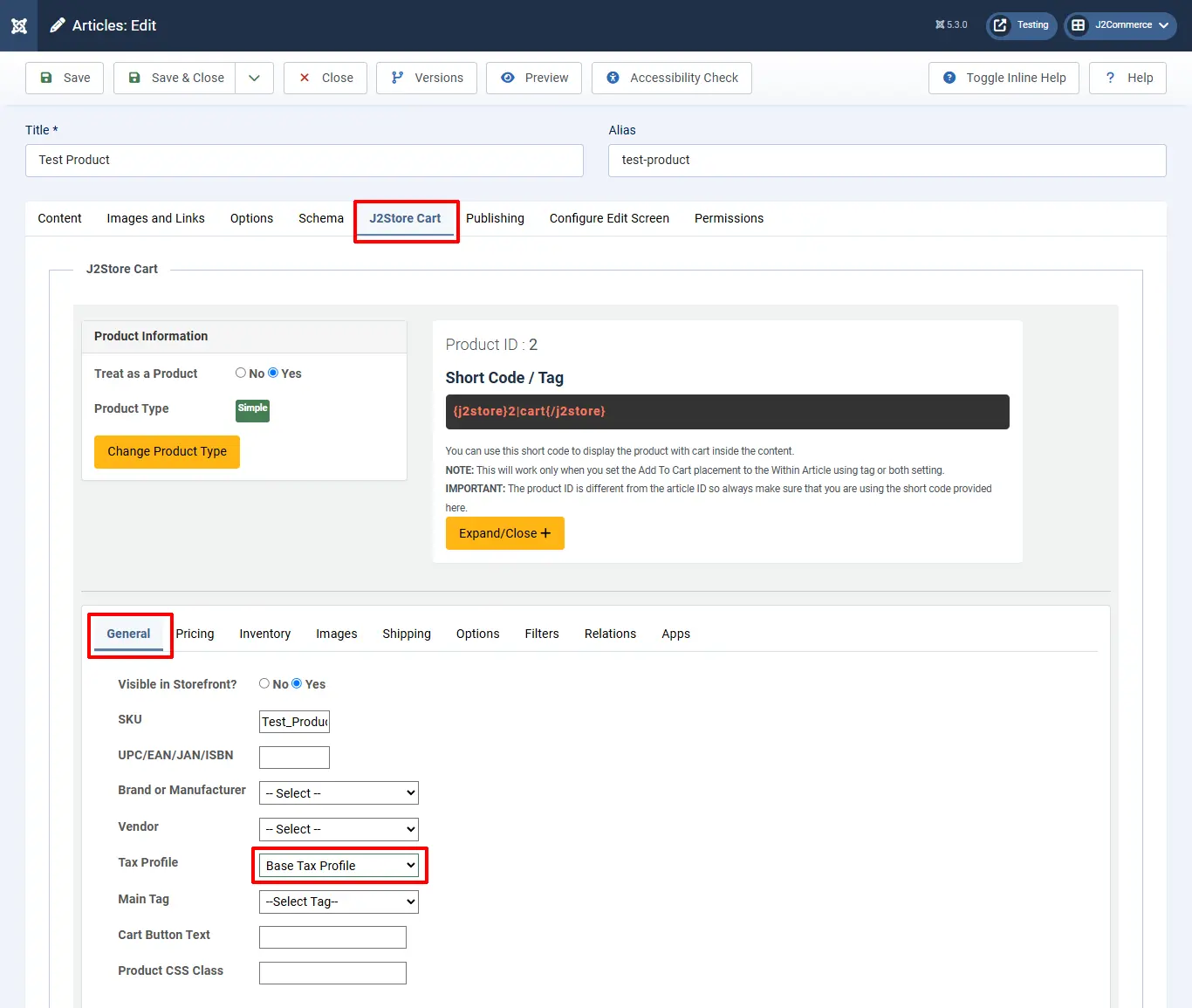The width and height of the screenshot is (1192, 1008).
Task: Open the Publishing tab
Action: (495, 218)
